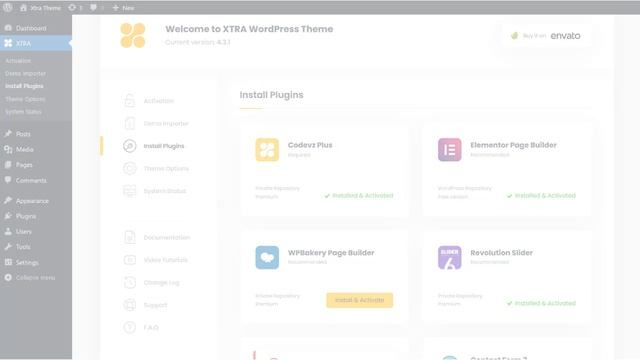Viewport: 640px width, 360px height.
Task: Click the Activation lock icon
Action: tap(129, 100)
